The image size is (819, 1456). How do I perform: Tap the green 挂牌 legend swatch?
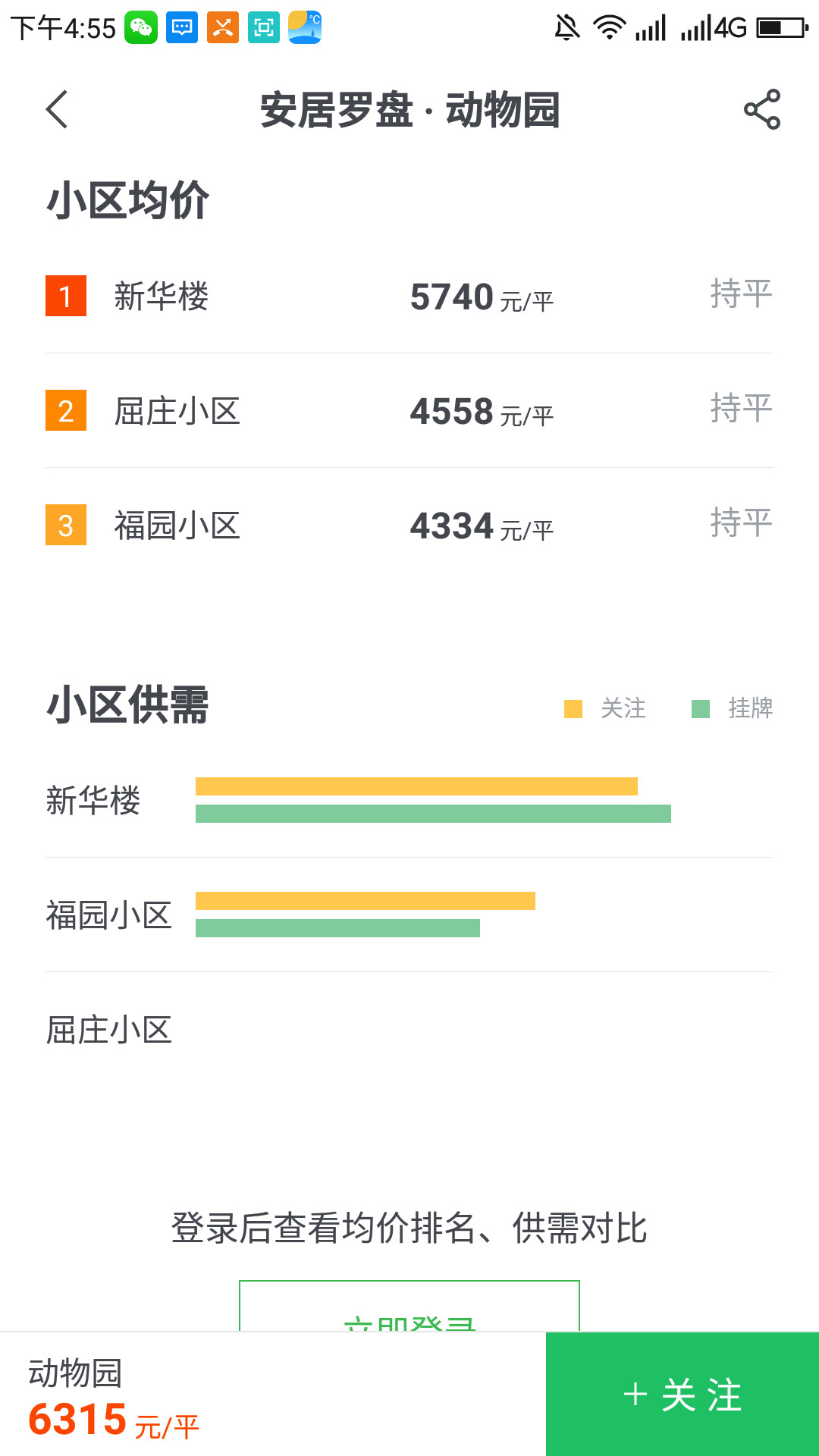click(701, 708)
